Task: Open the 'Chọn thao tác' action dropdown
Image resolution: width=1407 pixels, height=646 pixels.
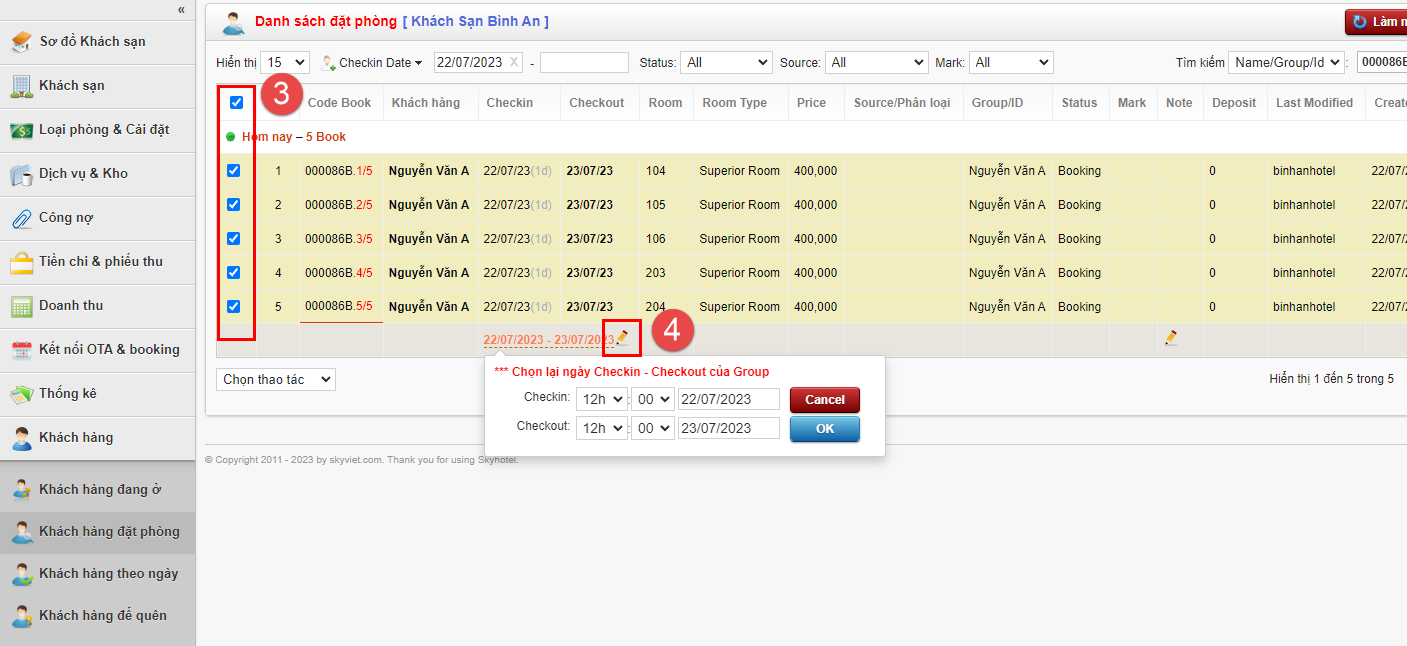Action: pyautogui.click(x=275, y=379)
